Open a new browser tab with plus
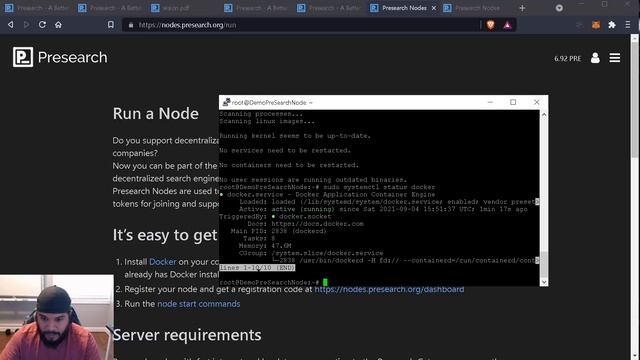The width and height of the screenshot is (640, 360). pos(522,8)
